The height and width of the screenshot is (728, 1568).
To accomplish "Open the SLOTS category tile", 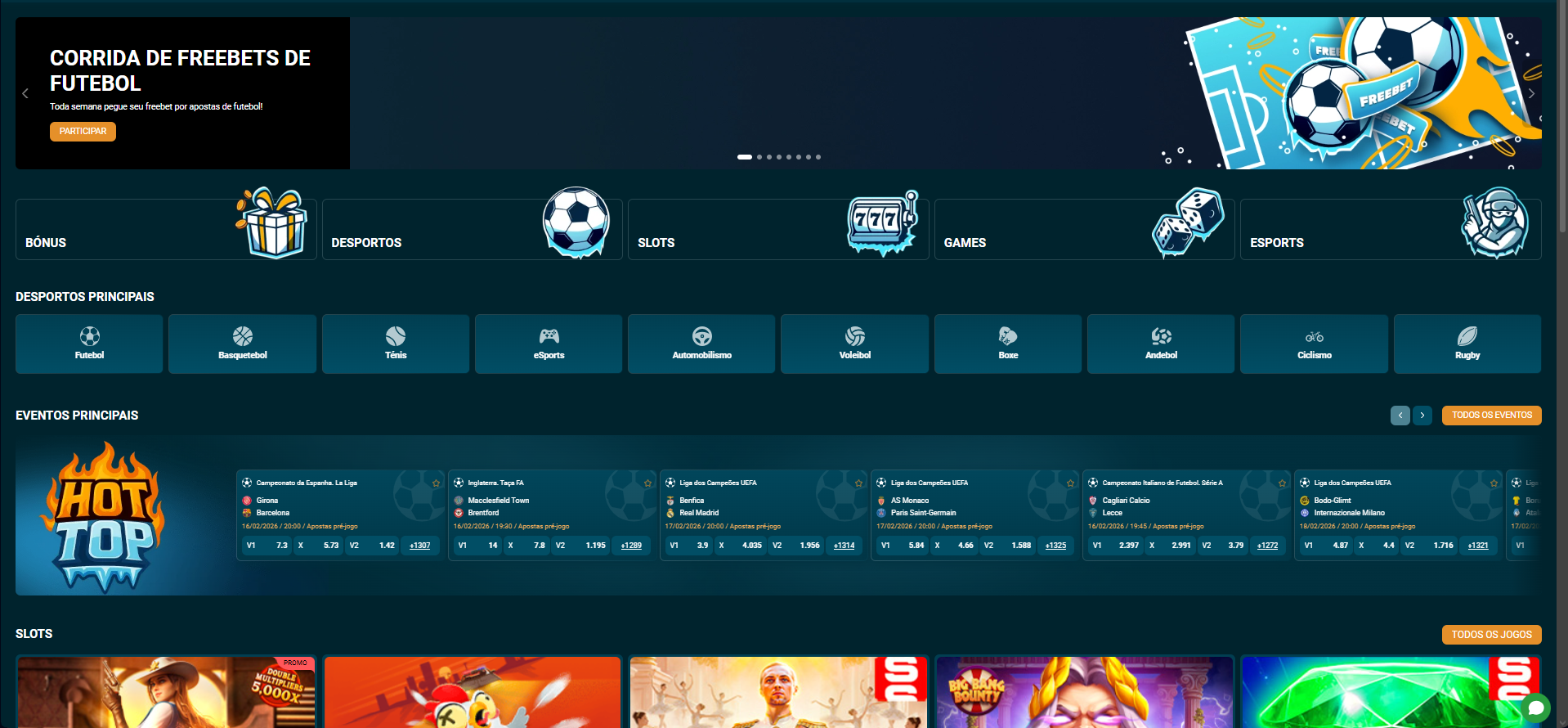I will point(777,230).
